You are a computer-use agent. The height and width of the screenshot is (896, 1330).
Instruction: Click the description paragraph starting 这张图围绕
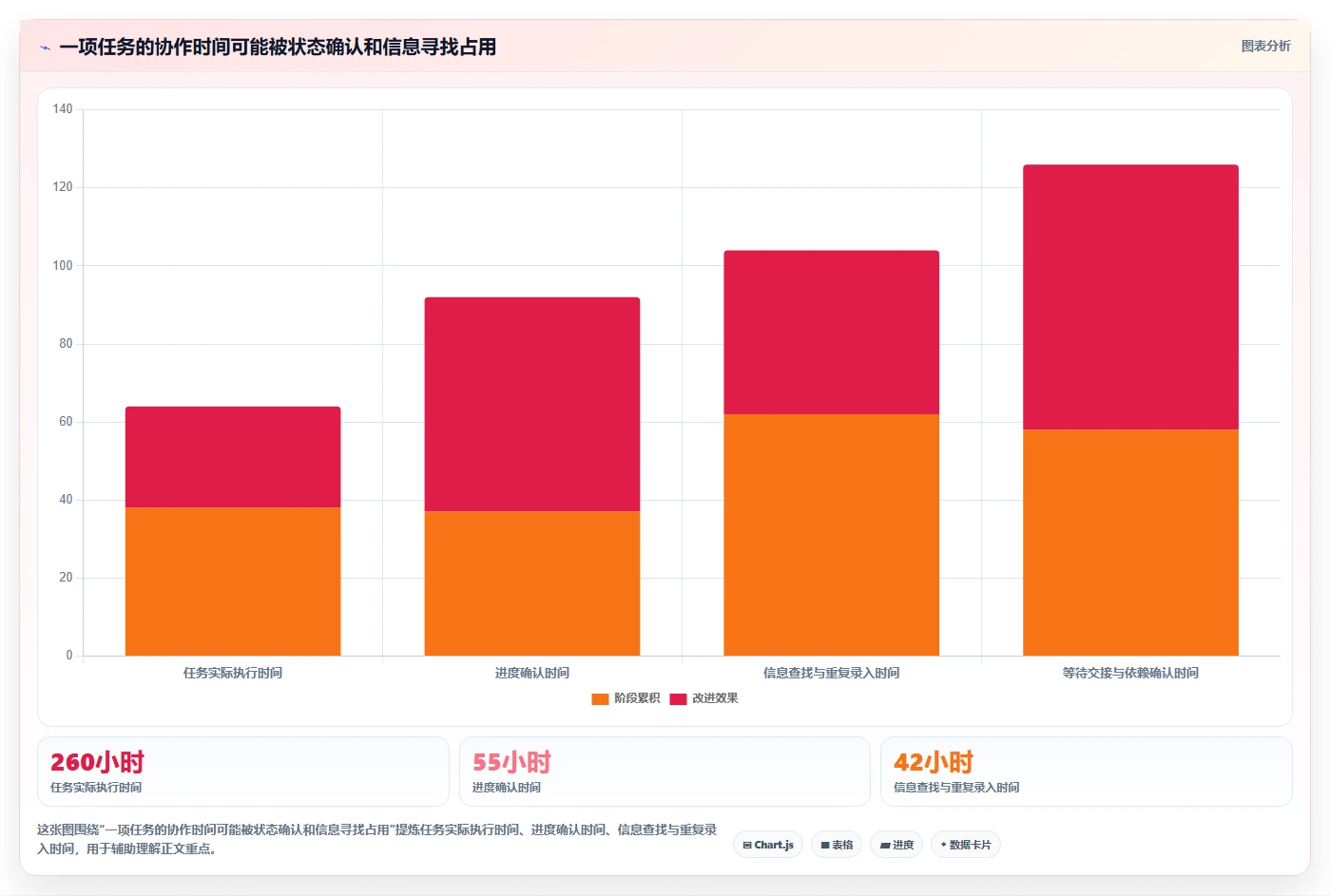click(x=377, y=839)
